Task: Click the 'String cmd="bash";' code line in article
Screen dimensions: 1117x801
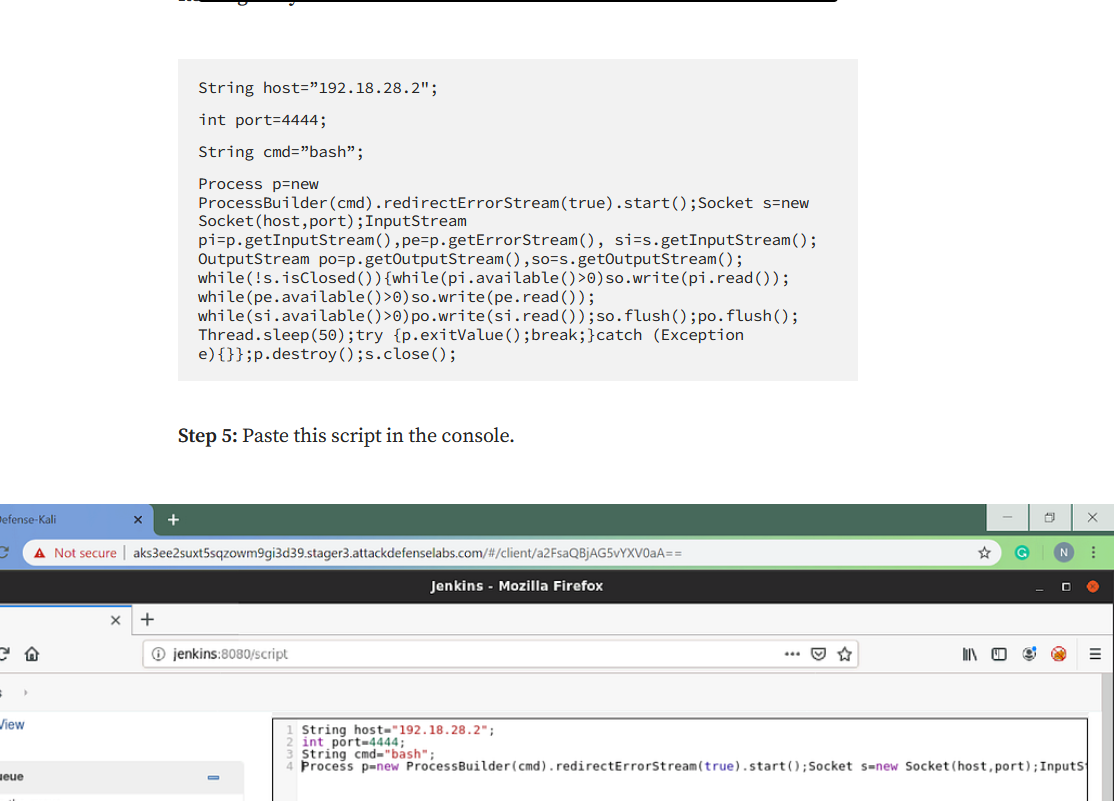Action: tap(281, 152)
